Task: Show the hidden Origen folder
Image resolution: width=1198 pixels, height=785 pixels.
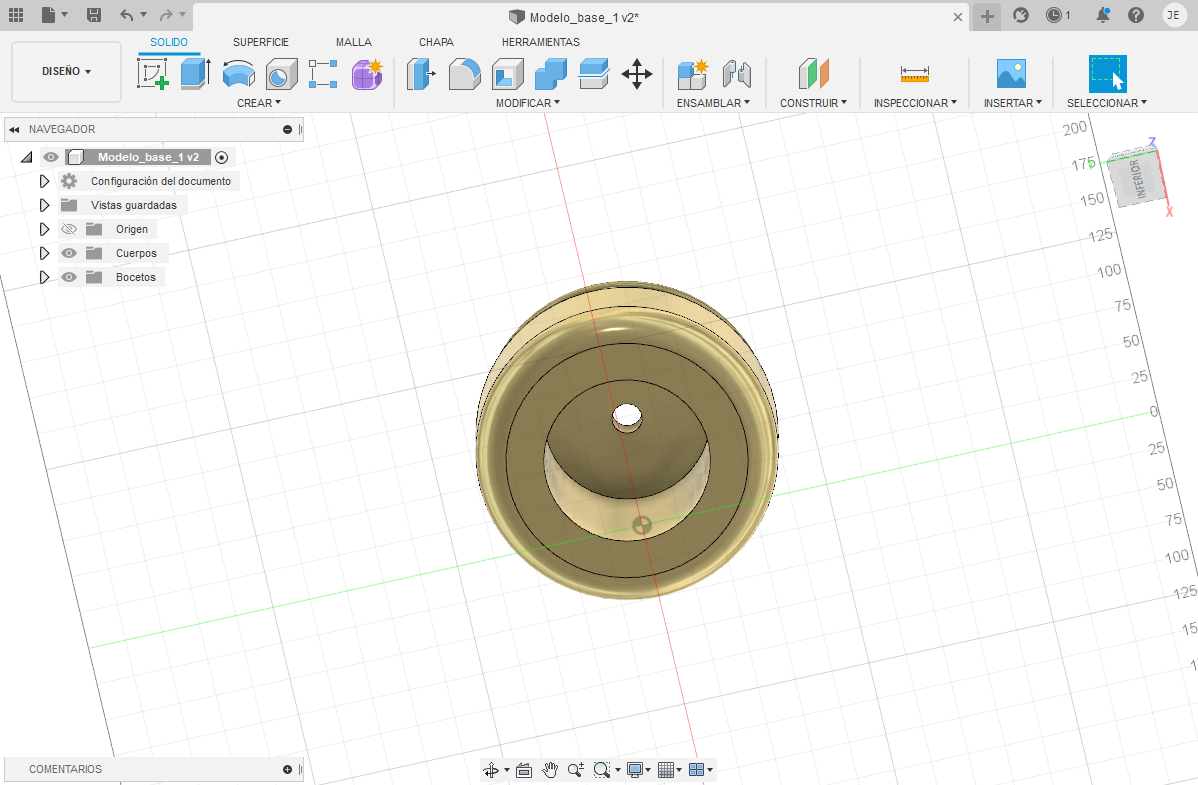Action: (69, 229)
